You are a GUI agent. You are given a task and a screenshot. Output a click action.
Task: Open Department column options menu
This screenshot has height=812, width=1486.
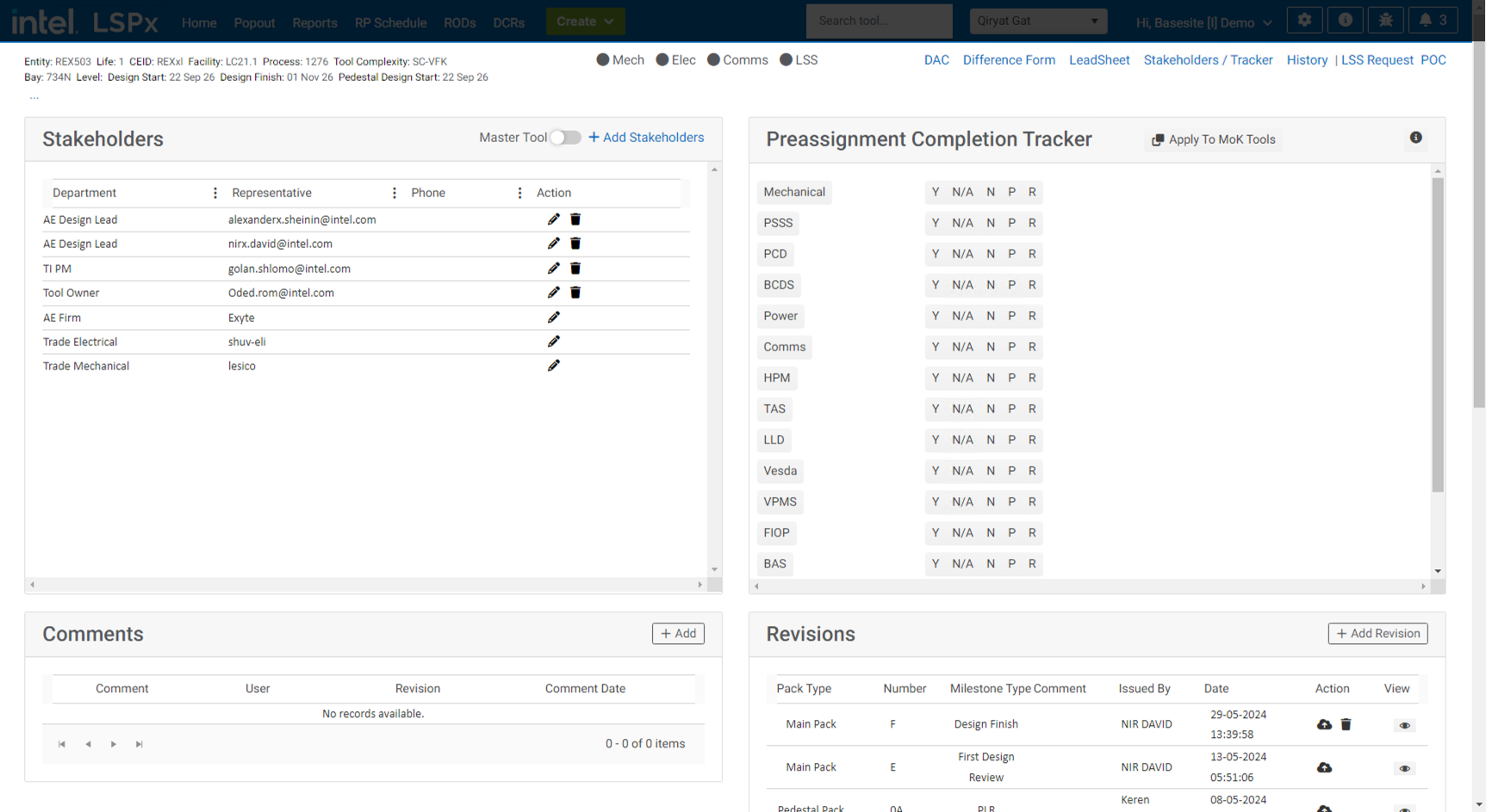215,193
